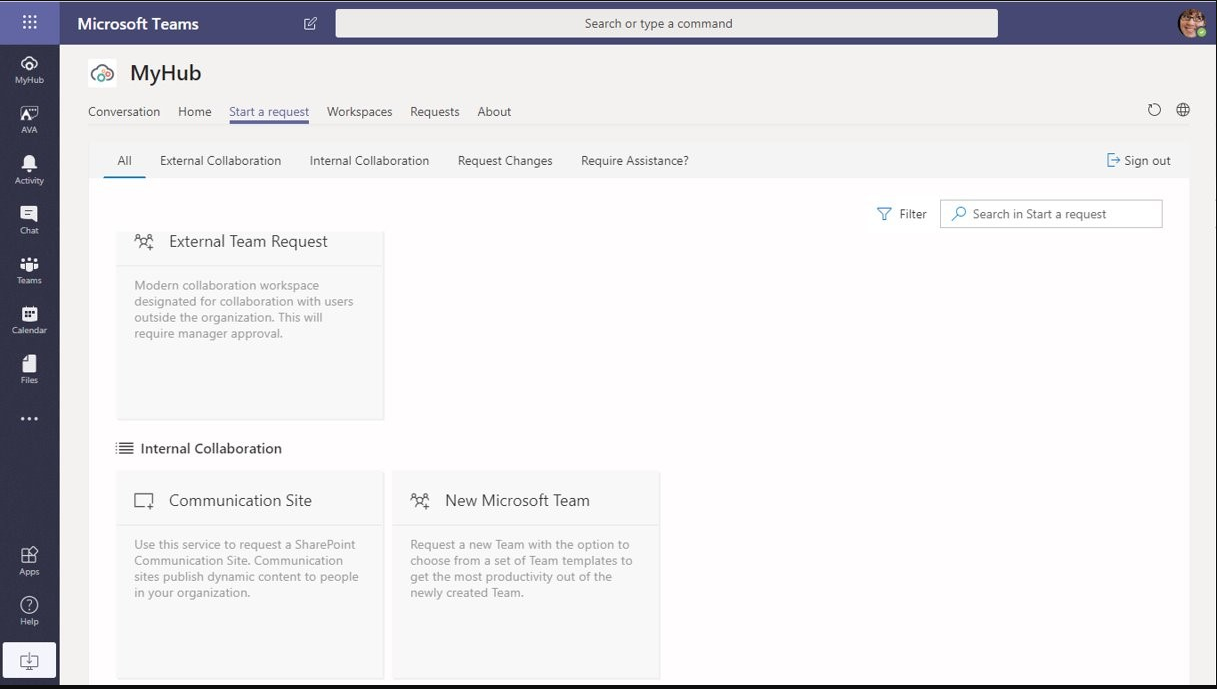Switch to the Conversation tab

(x=124, y=112)
